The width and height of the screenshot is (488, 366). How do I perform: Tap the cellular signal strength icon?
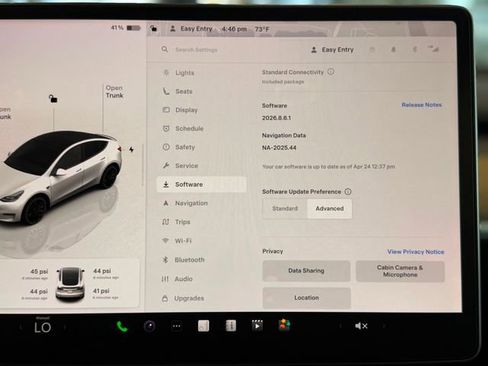pos(433,49)
